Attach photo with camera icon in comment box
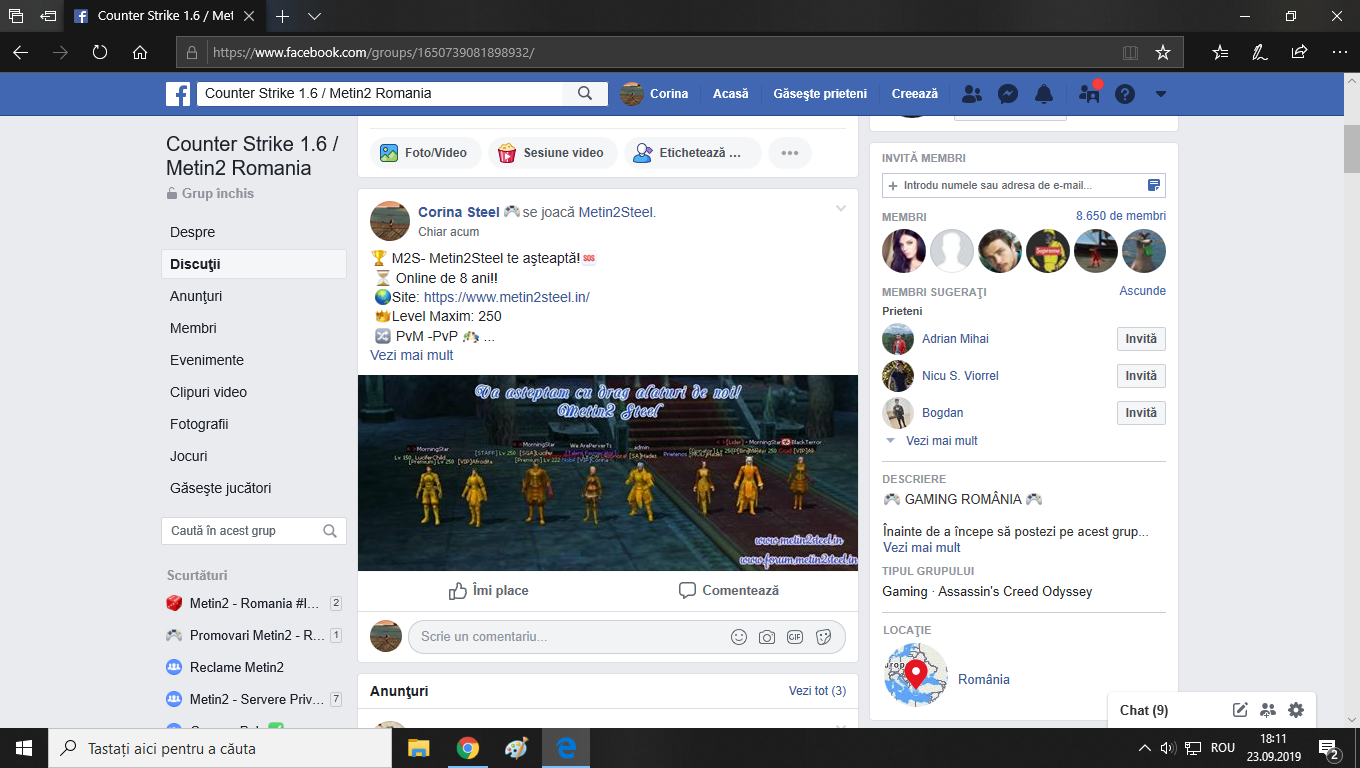1360x768 pixels. coord(767,637)
